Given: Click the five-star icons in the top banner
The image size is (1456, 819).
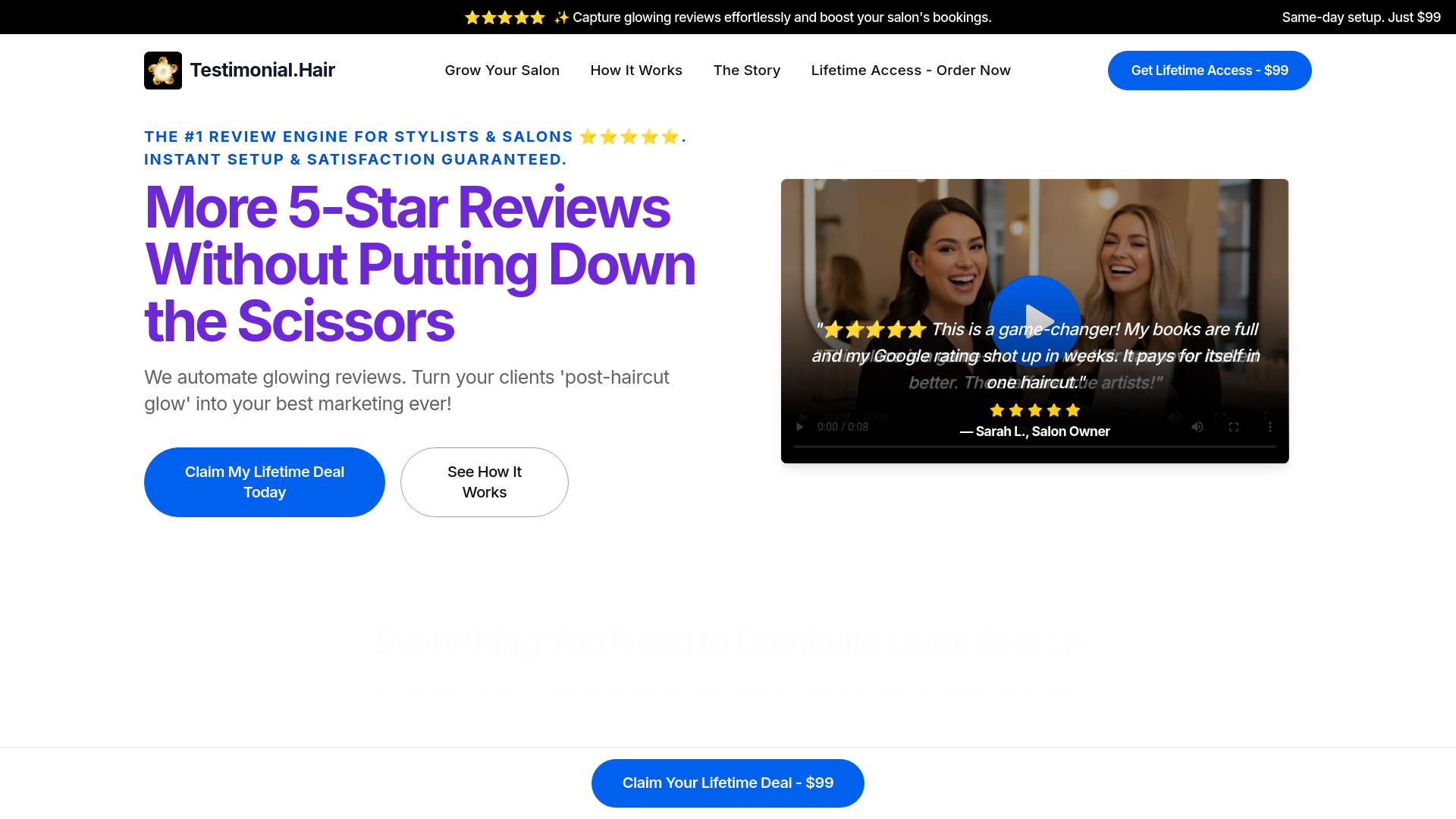Looking at the screenshot, I should pos(504,17).
